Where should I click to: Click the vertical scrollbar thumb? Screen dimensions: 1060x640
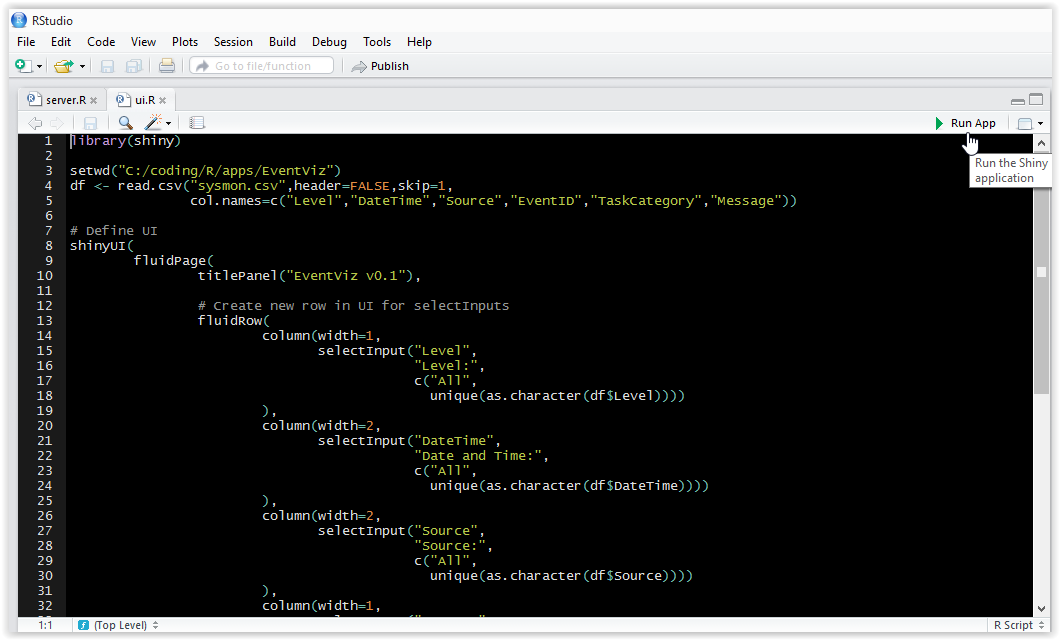coord(1041,272)
